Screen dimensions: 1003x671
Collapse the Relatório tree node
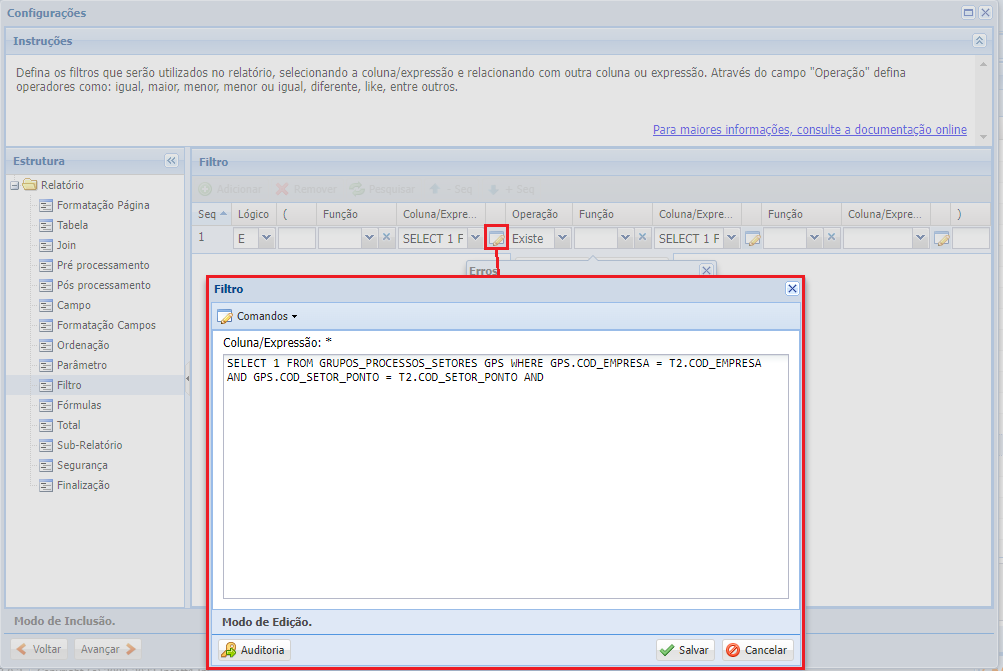15,185
